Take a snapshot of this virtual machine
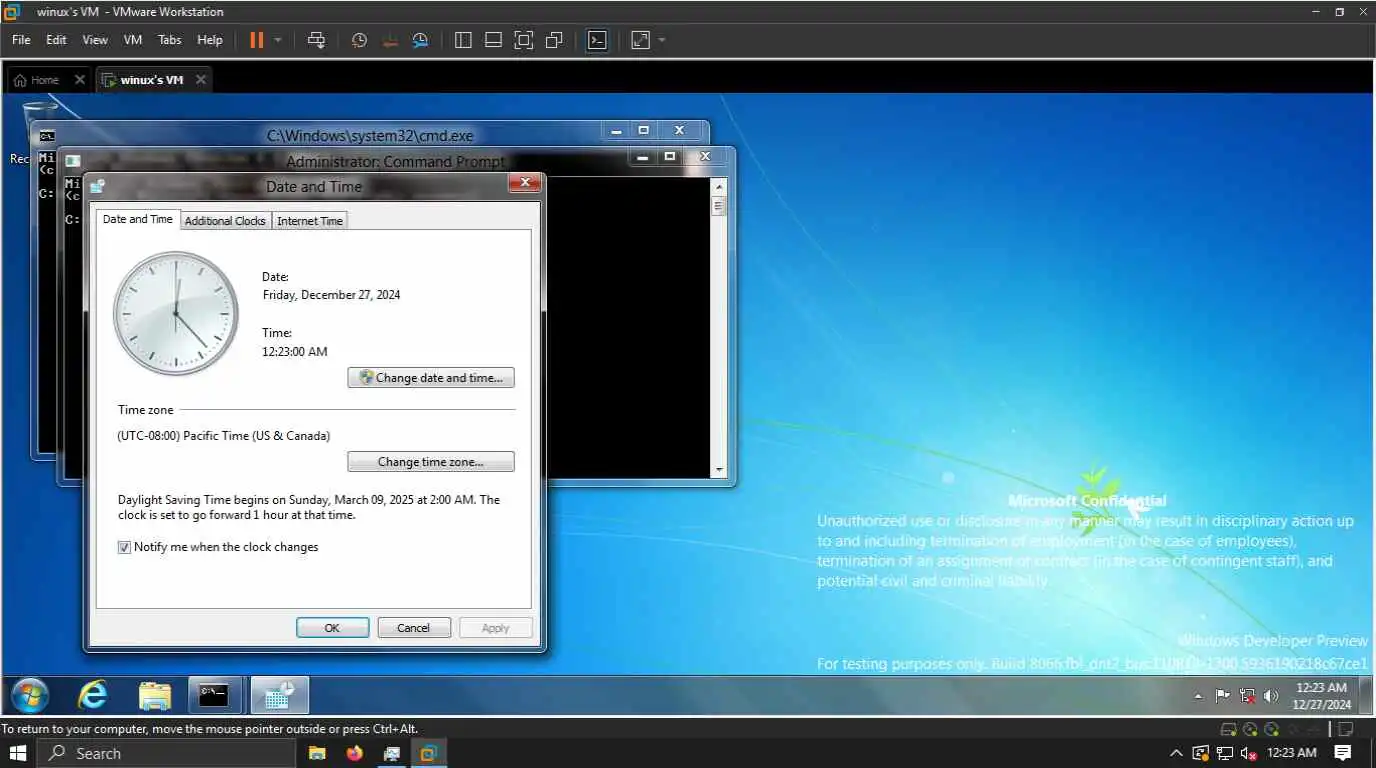This screenshot has width=1376, height=768. (359, 40)
